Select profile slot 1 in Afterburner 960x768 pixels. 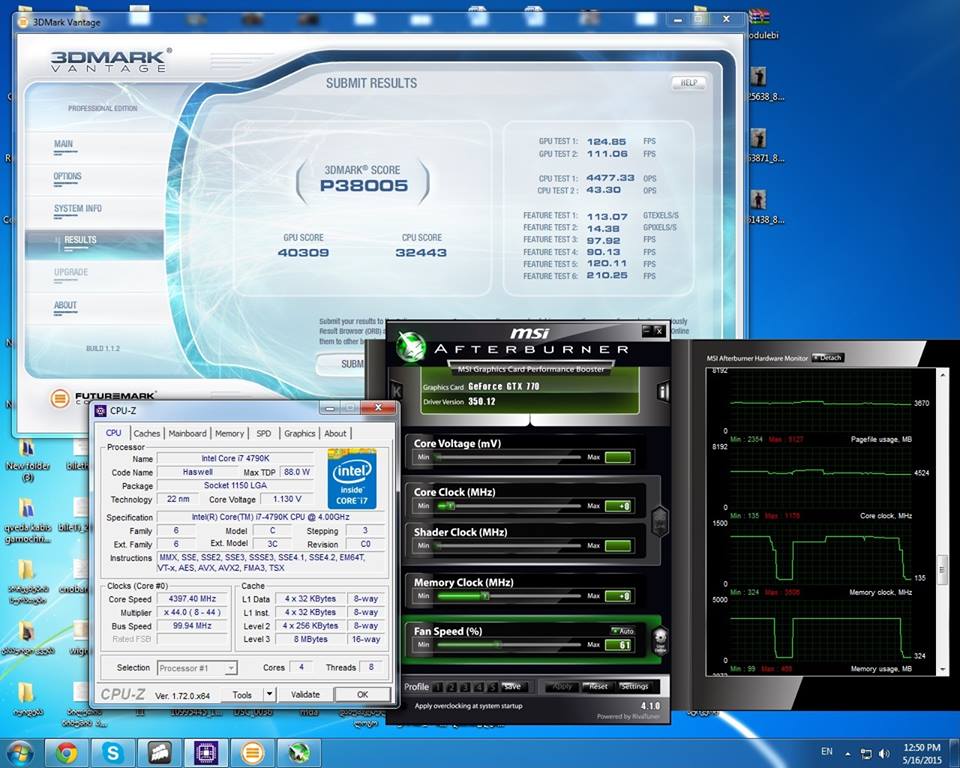439,687
